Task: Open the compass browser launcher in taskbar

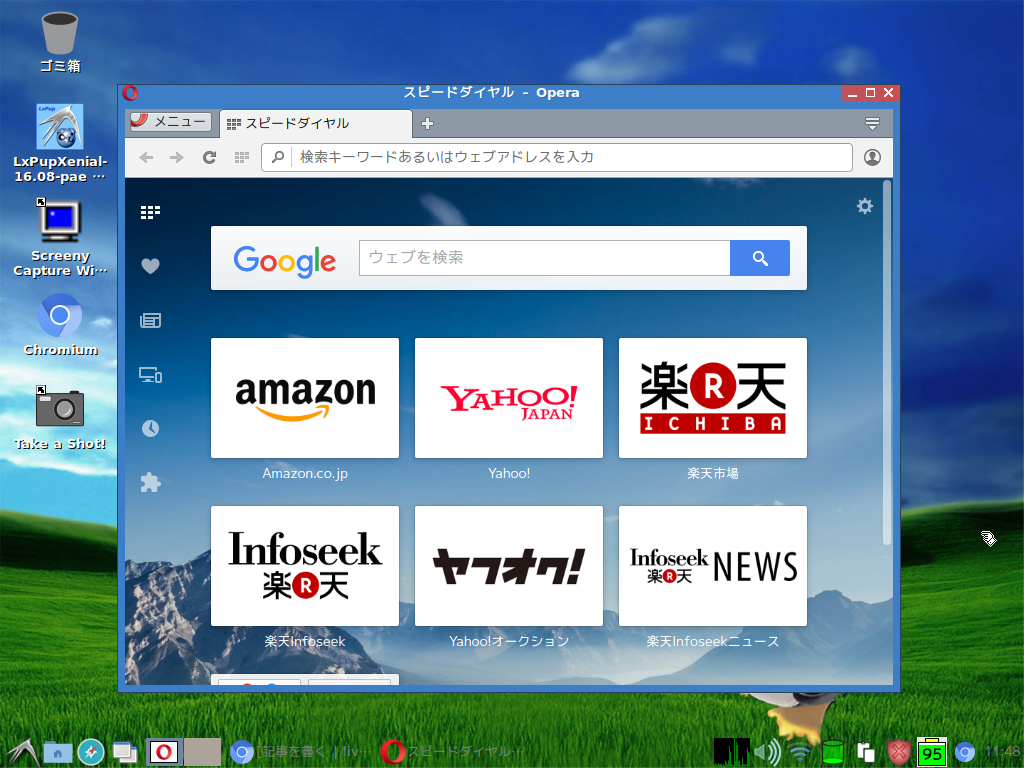Action: coord(91,752)
